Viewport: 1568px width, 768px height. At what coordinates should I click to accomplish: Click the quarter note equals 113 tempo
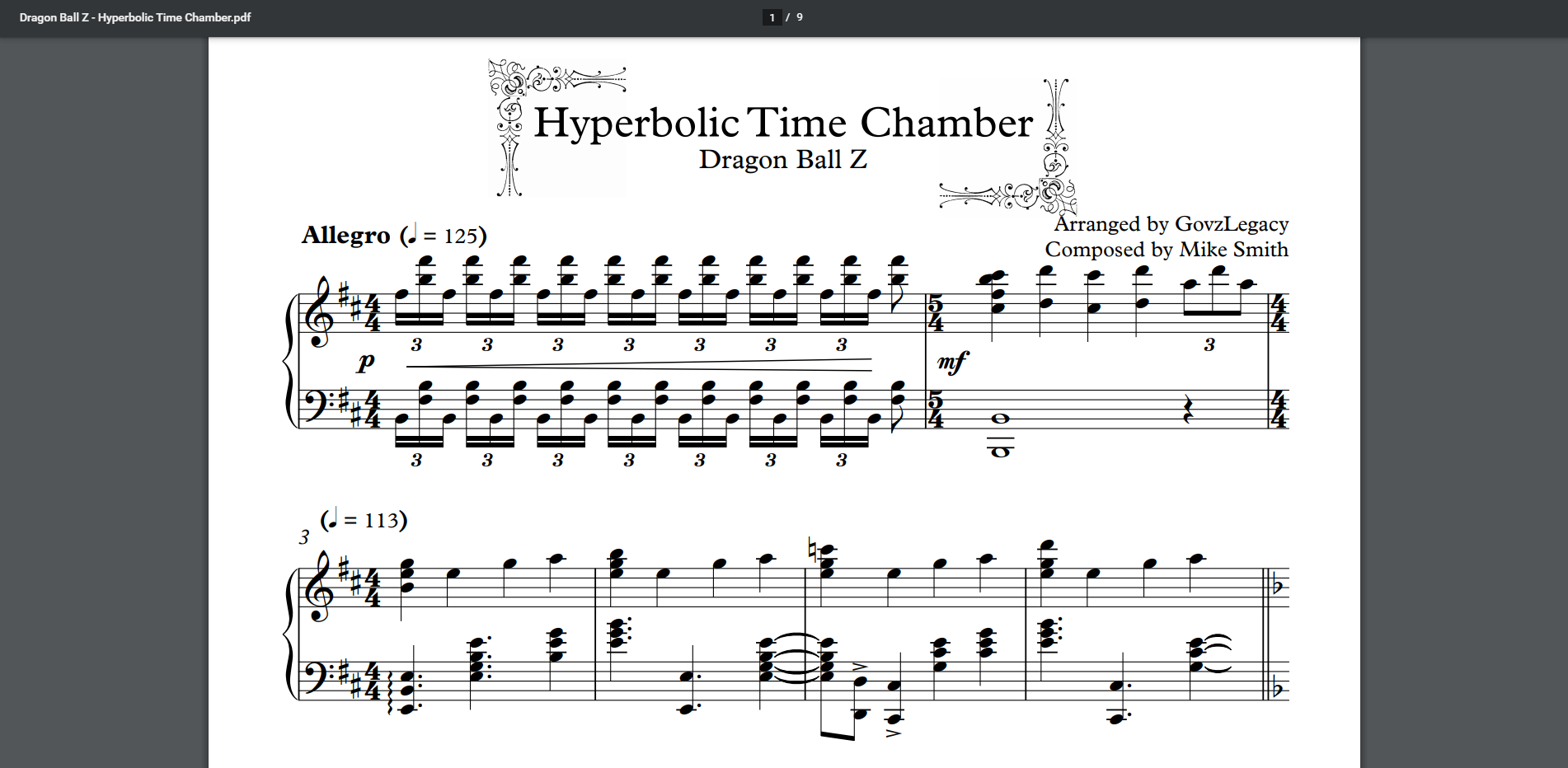(364, 520)
